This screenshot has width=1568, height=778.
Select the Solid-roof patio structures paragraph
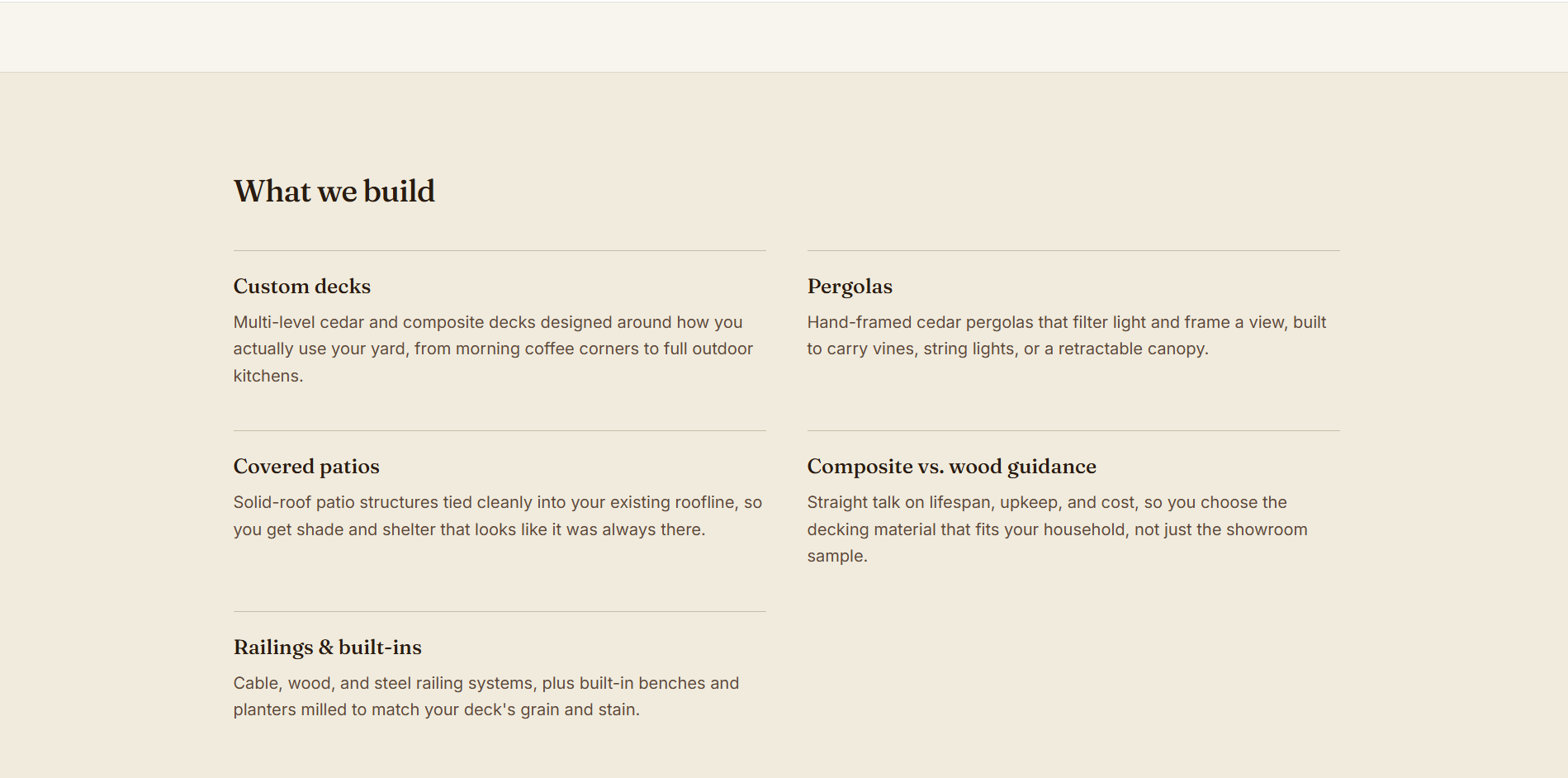(498, 515)
